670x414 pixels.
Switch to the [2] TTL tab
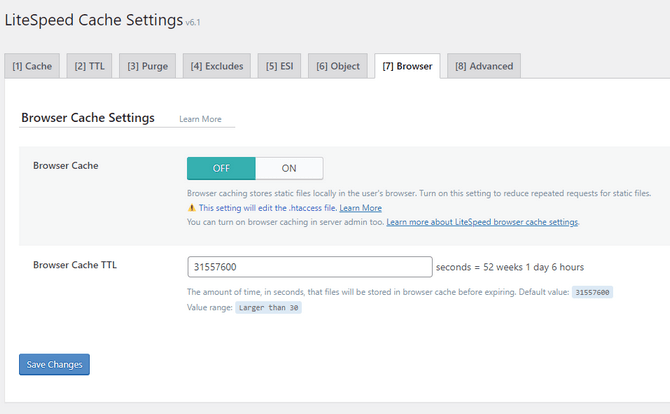(89, 66)
